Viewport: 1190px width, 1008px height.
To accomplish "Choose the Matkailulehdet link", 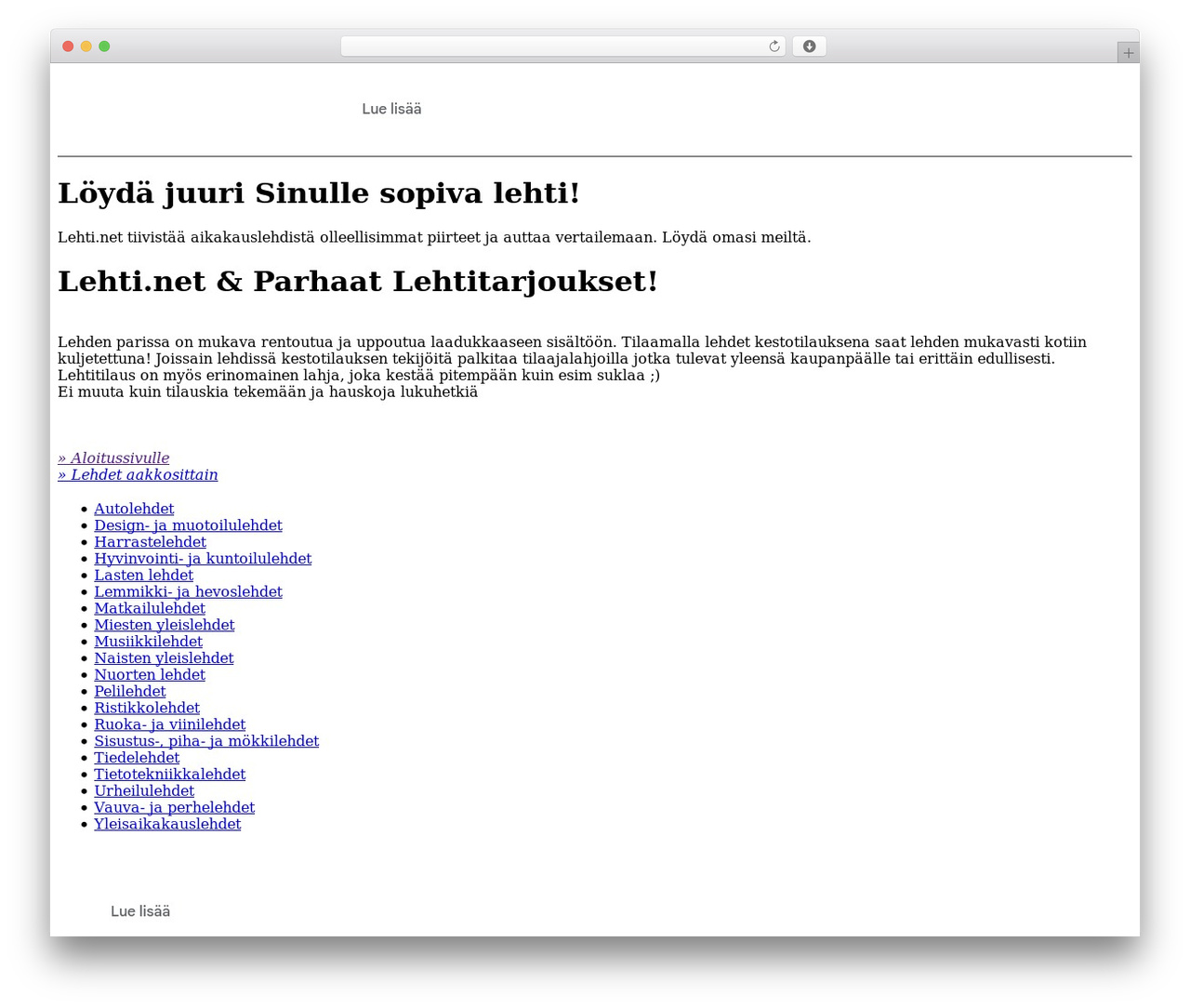I will click(150, 608).
